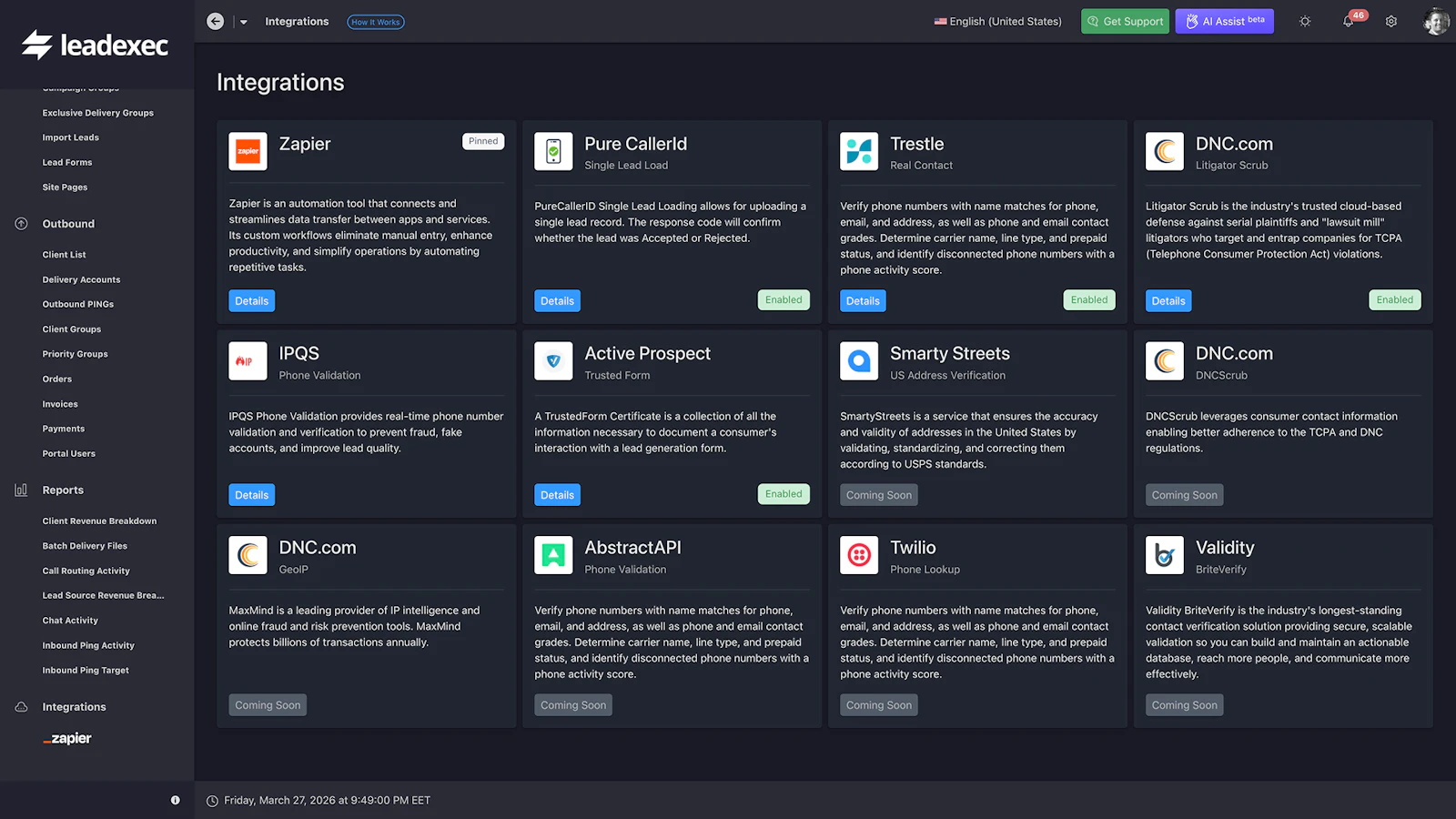Open Details for DNC.com Litigator Scrub
1456x819 pixels.
click(1168, 301)
